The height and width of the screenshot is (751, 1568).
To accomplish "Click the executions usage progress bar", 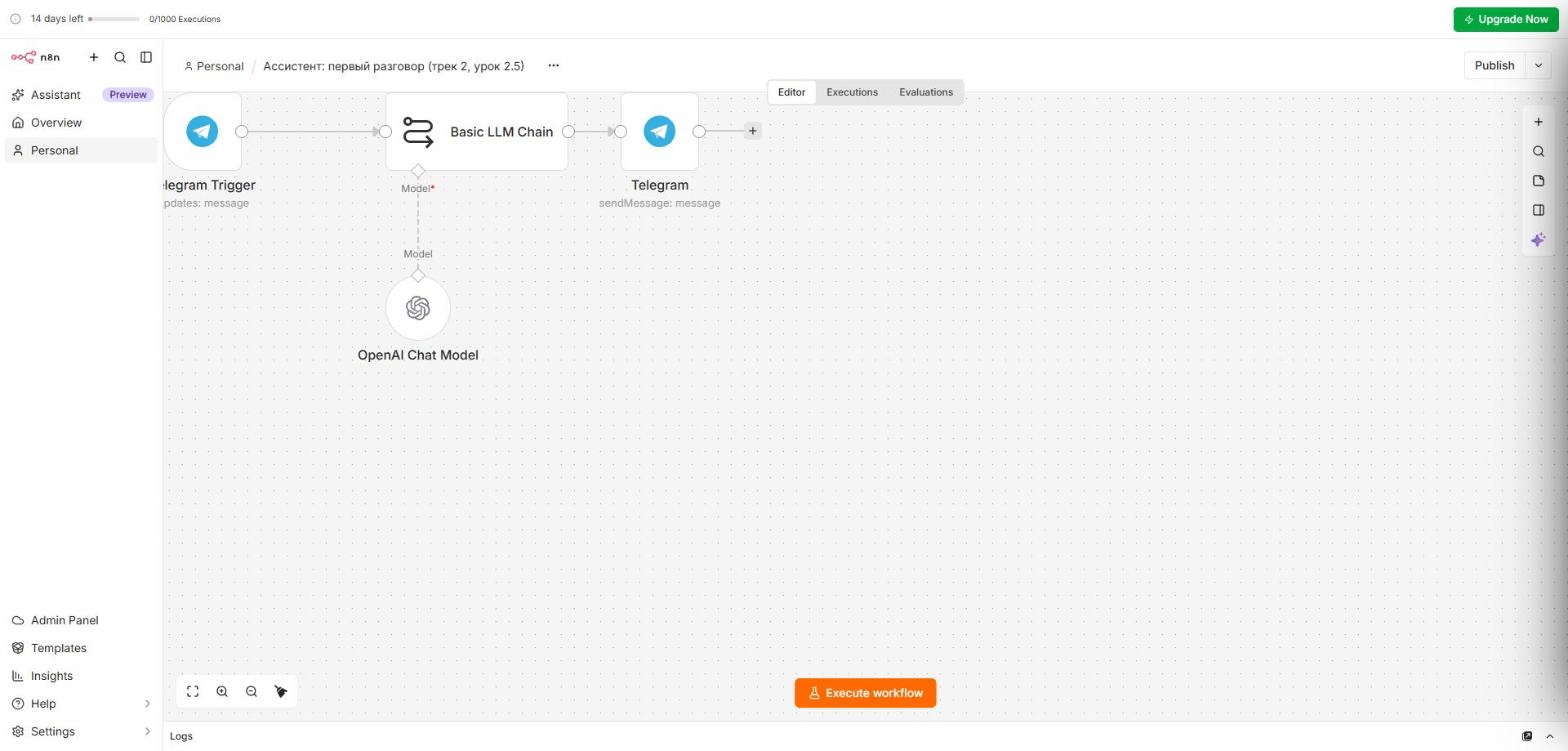I will pyautogui.click(x=114, y=19).
